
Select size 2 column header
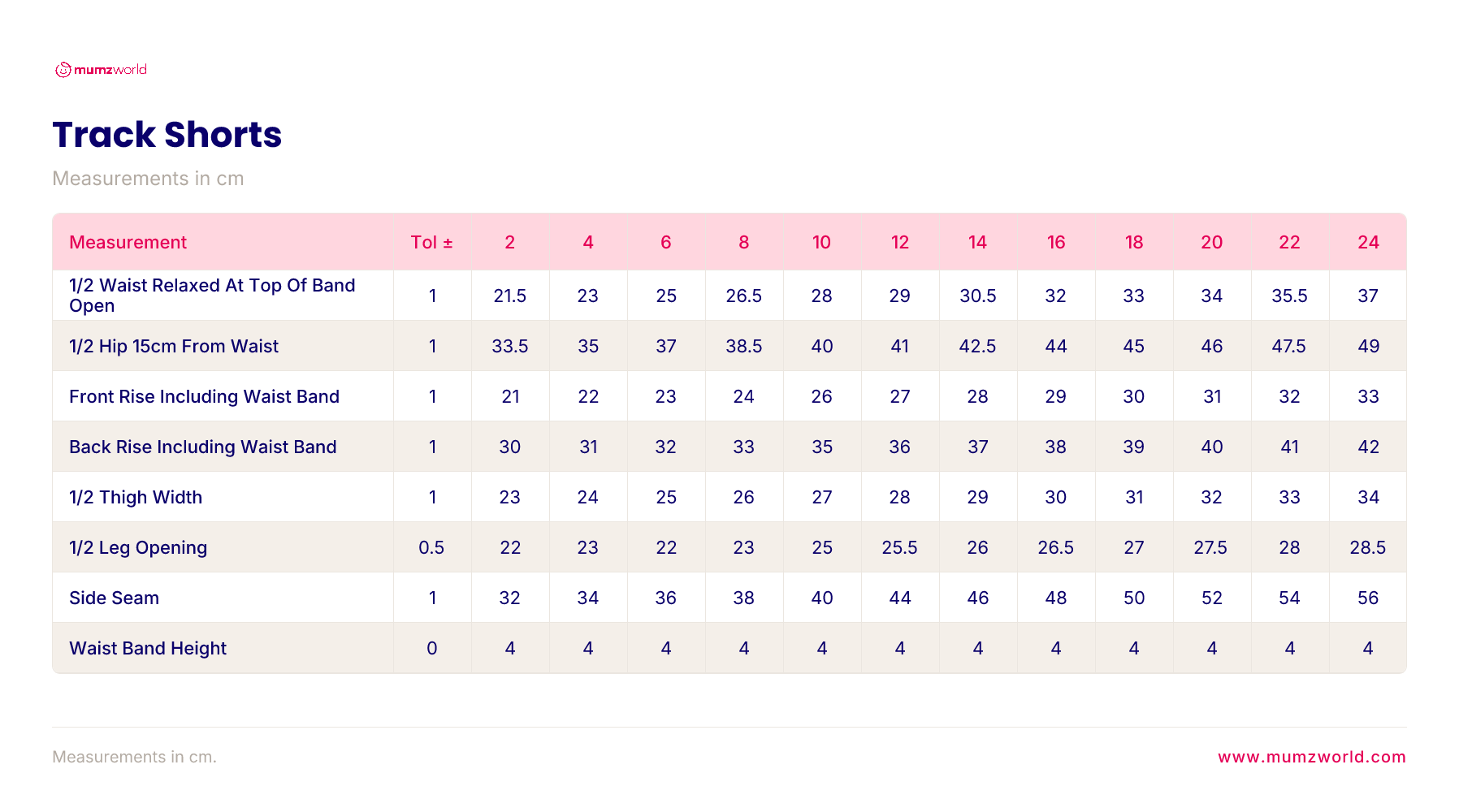(510, 242)
